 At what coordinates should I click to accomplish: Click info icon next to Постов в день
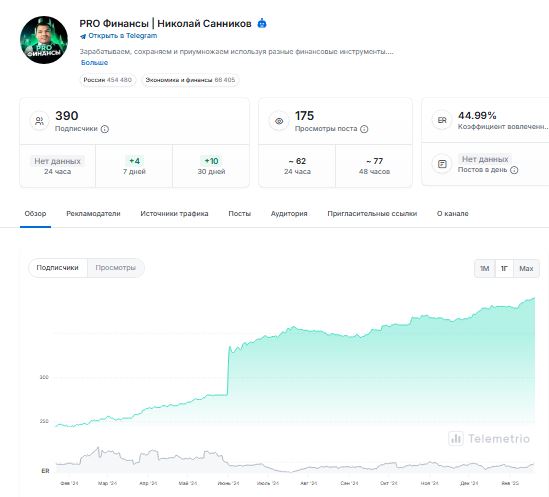[x=514, y=170]
